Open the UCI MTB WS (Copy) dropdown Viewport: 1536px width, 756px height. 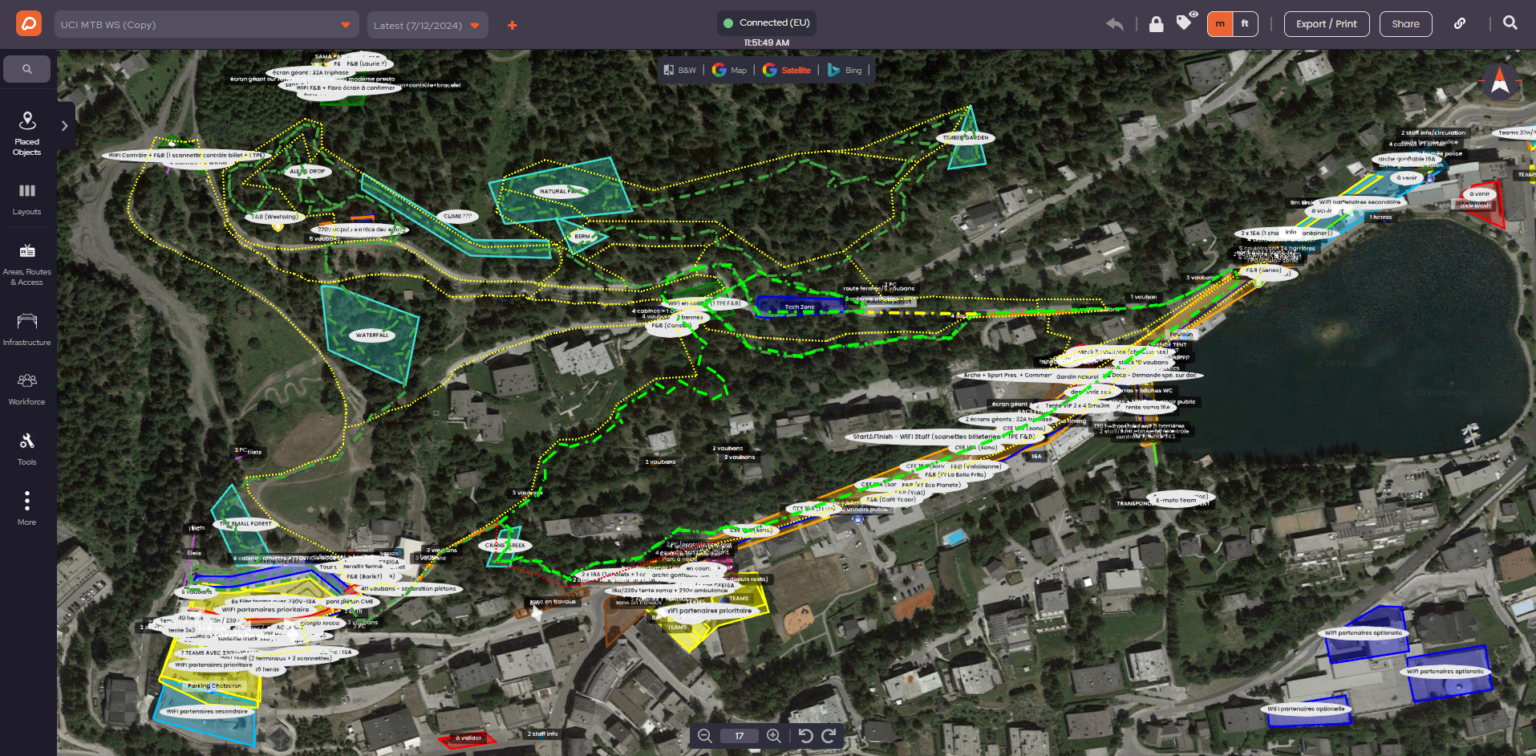click(206, 25)
